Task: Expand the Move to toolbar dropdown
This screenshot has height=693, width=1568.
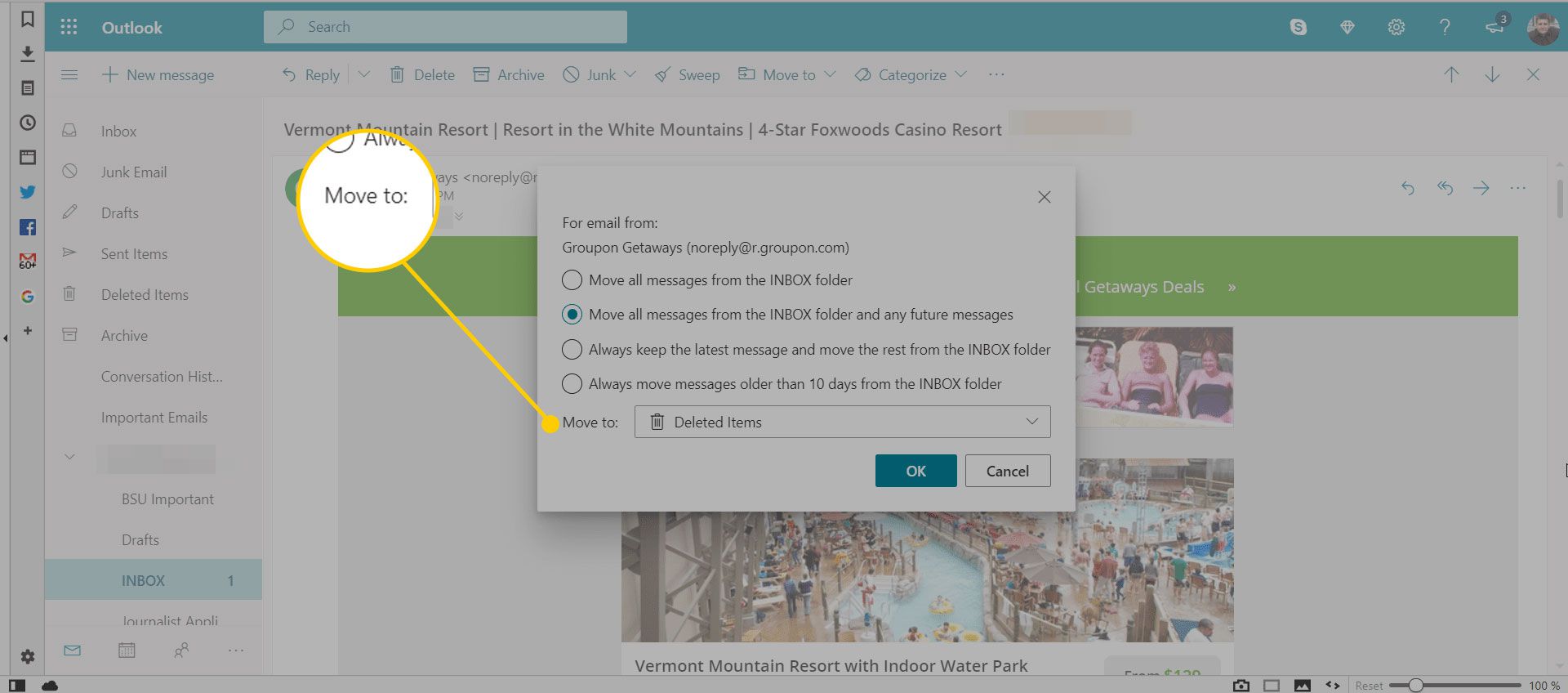Action: [x=830, y=74]
